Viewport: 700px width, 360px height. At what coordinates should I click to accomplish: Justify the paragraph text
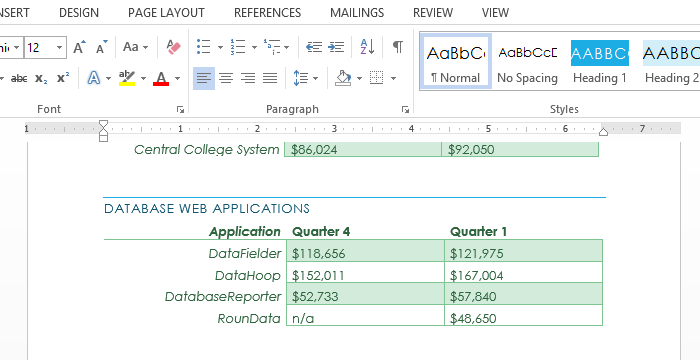click(270, 79)
